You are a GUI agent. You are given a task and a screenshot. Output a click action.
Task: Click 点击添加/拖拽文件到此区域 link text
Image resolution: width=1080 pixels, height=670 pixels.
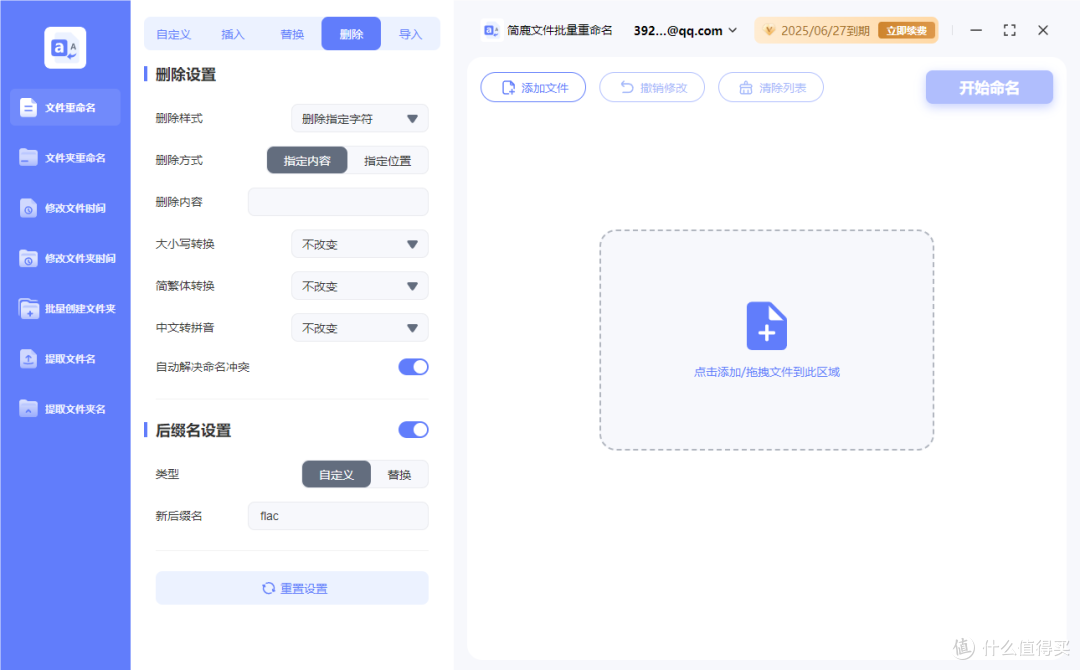point(767,372)
